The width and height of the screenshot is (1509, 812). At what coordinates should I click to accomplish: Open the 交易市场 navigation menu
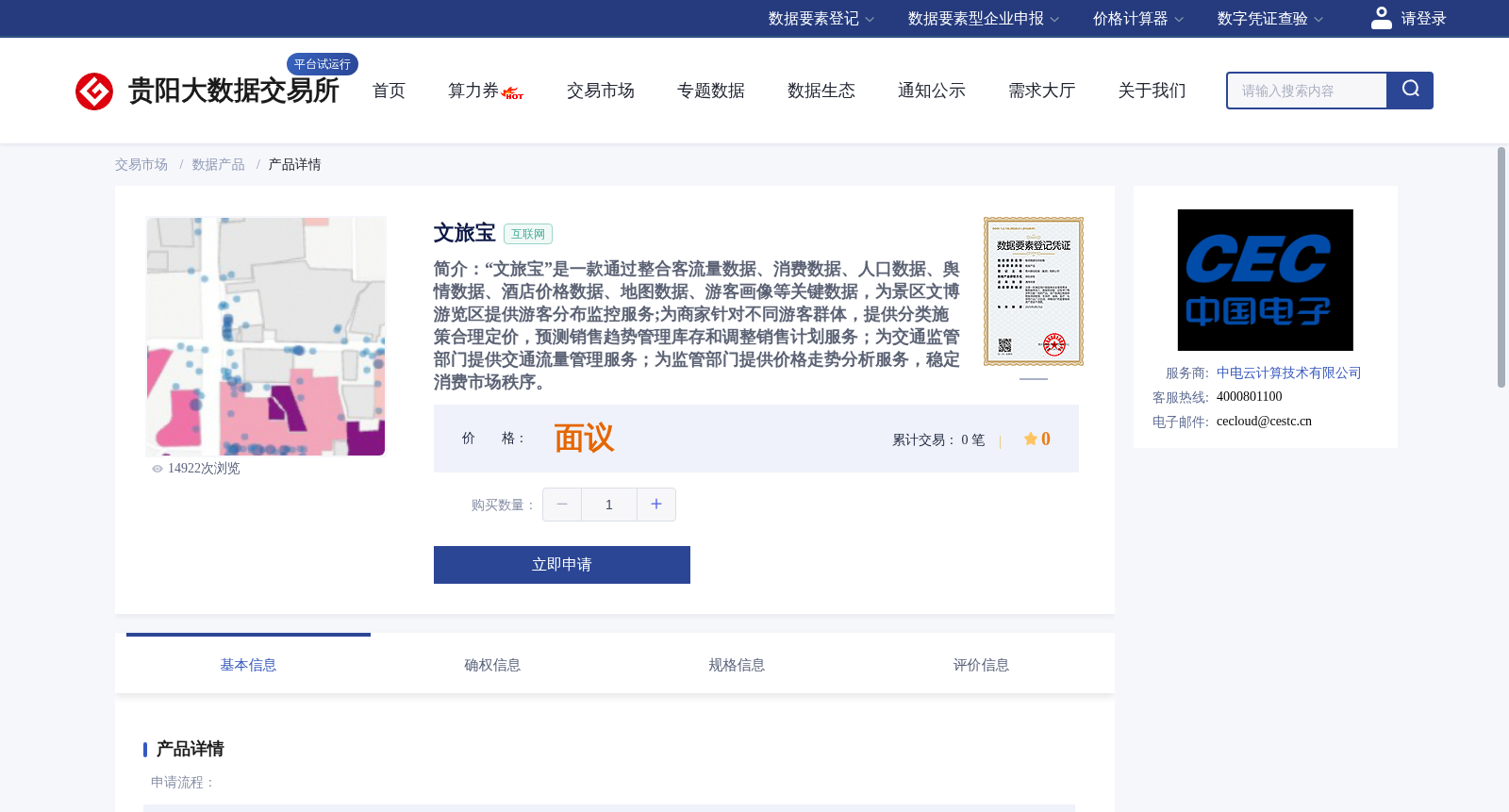[x=601, y=91]
